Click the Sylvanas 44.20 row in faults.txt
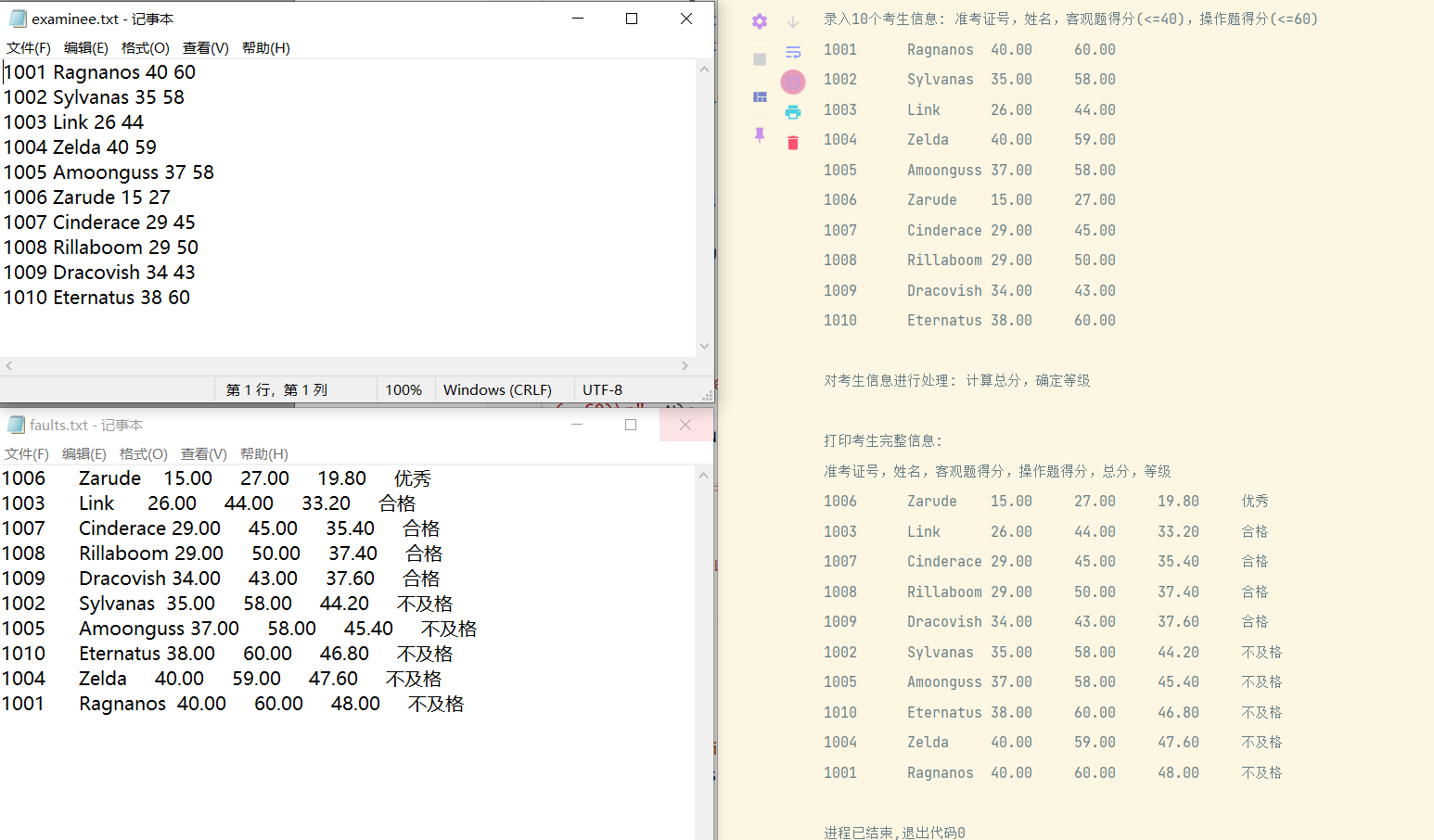The image size is (1434, 840). [227, 604]
